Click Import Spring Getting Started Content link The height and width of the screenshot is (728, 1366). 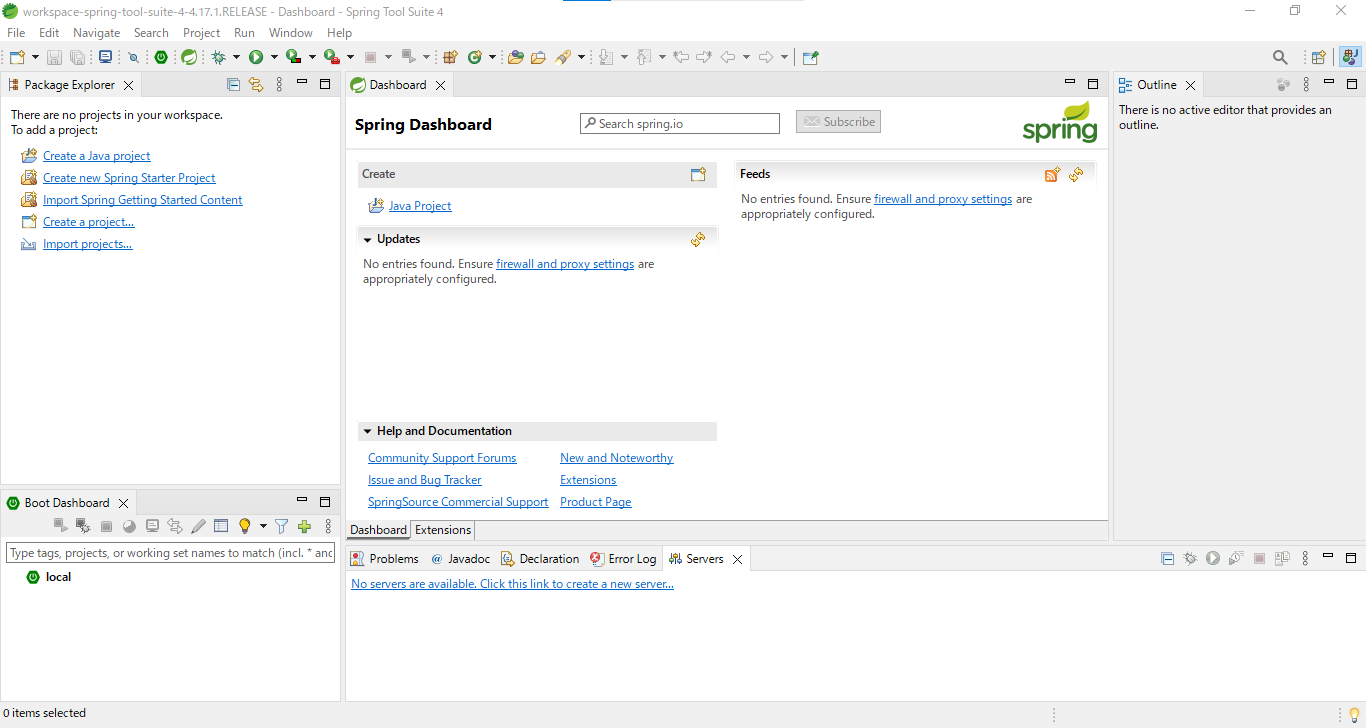(x=143, y=200)
